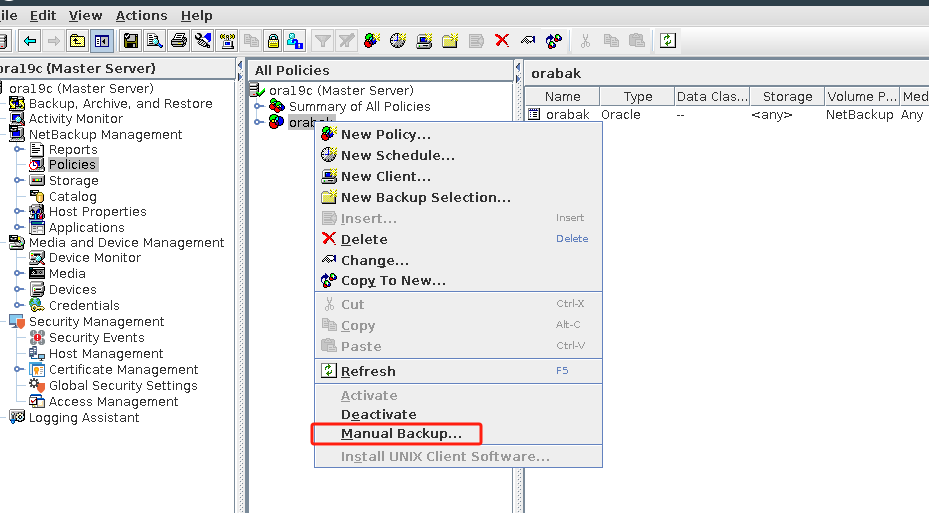929x513 pixels.
Task: Choose Change... in the context menu
Action: point(458,260)
